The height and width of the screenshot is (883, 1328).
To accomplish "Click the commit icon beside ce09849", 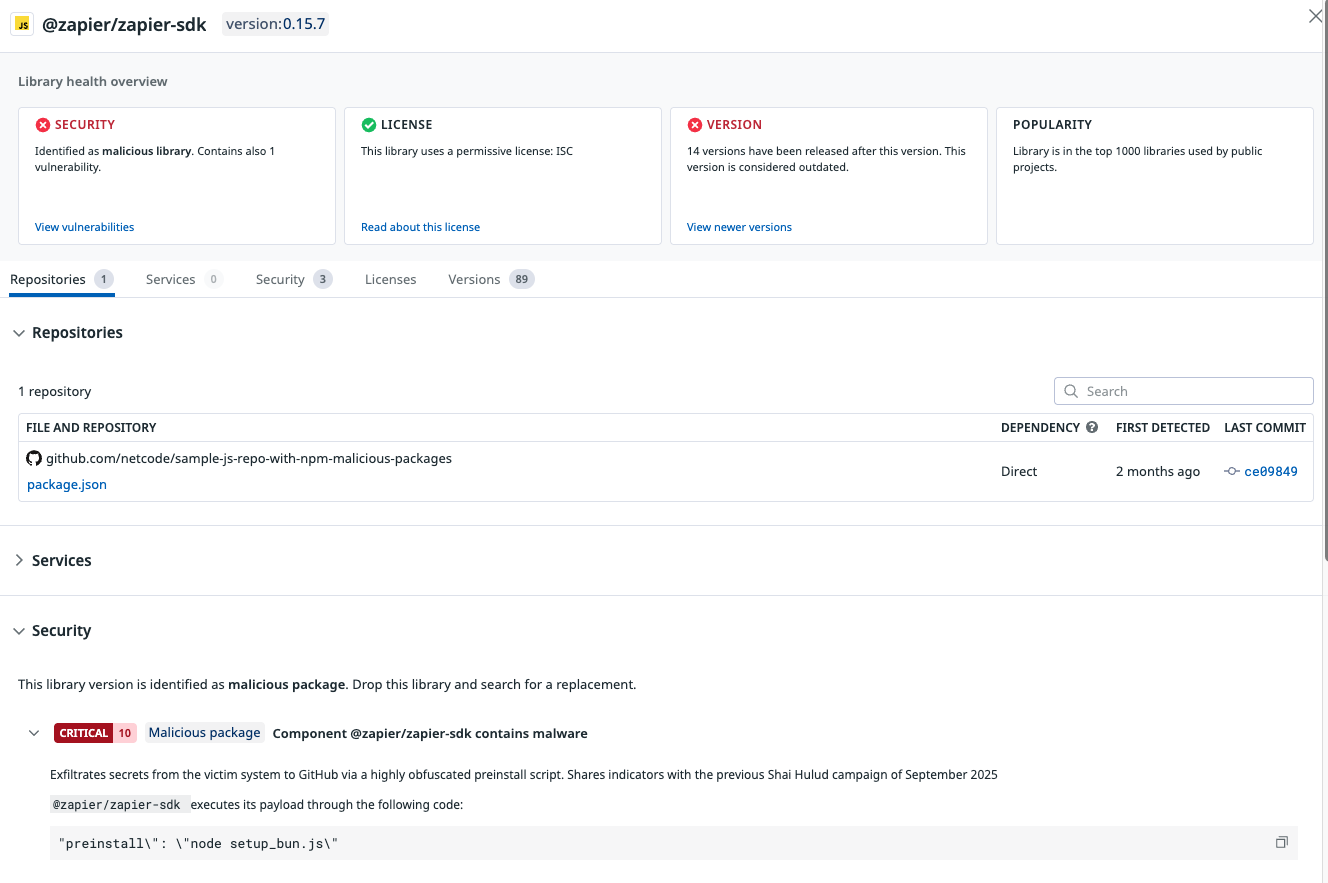I will tap(1232, 471).
